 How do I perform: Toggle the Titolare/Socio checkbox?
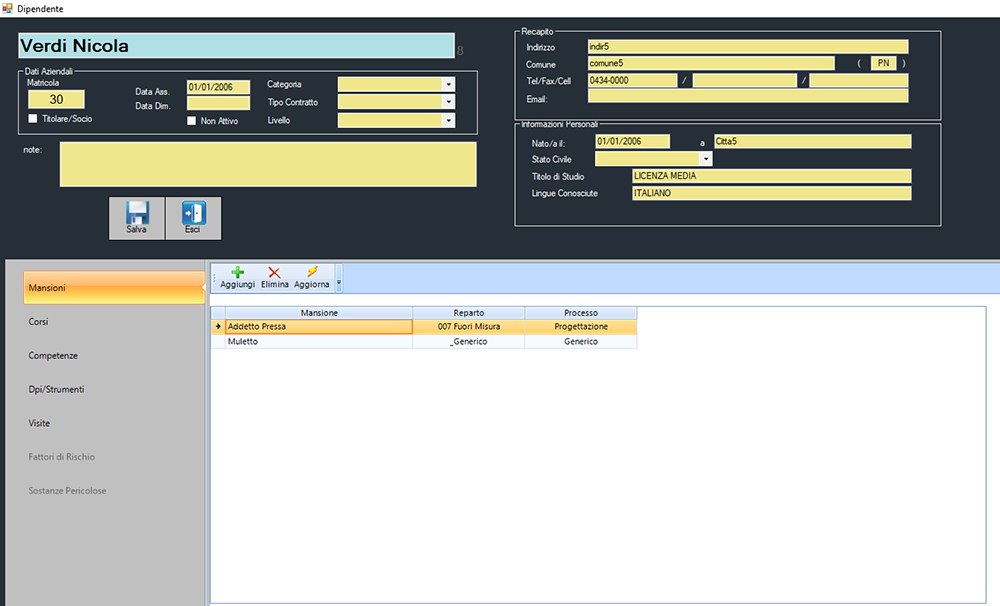[x=33, y=119]
